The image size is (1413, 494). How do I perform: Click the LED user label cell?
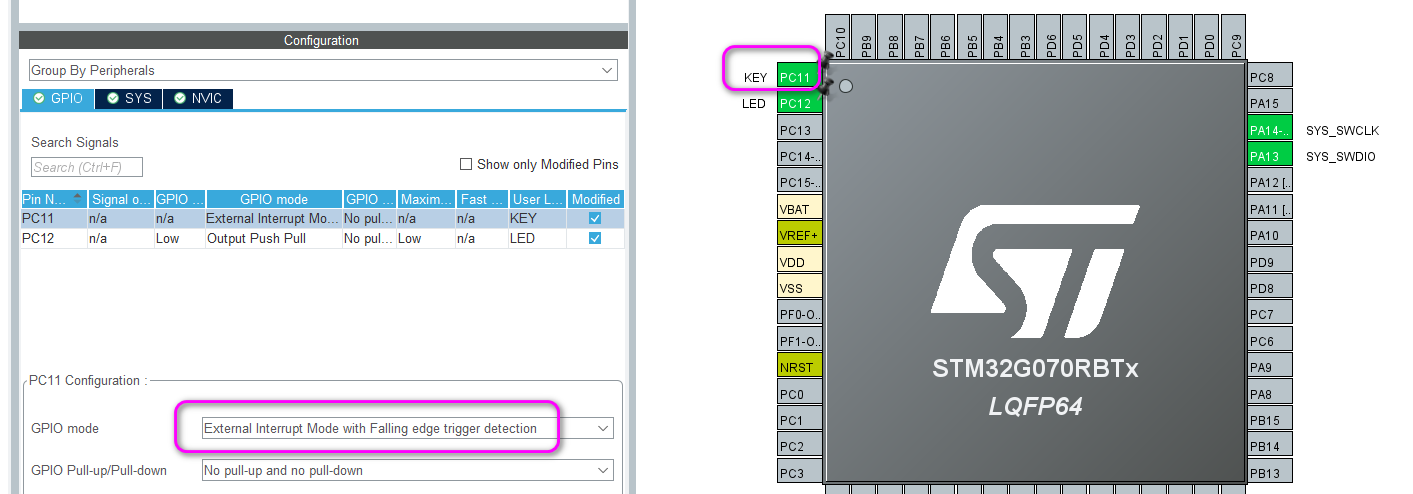(537, 239)
